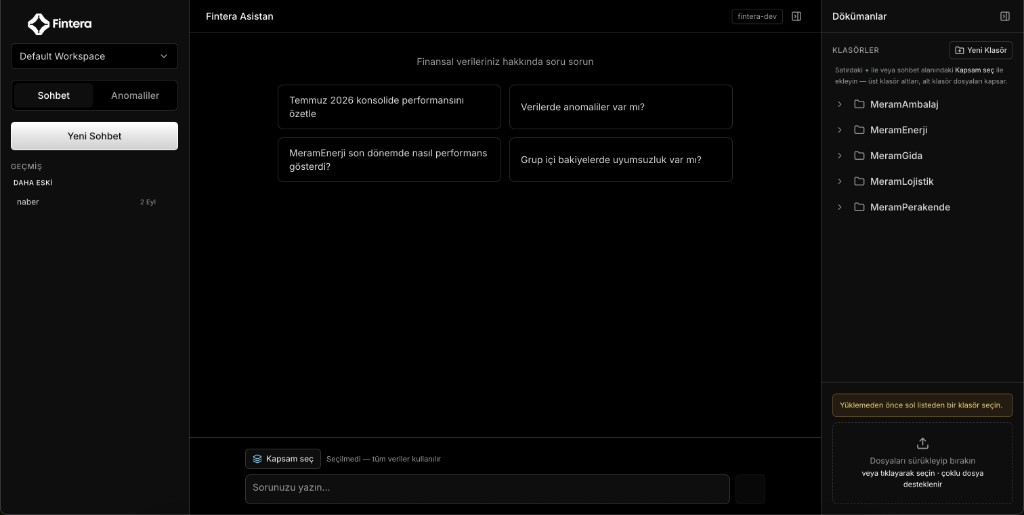Screen dimensions: 1024x515
Task: Expand the MeramLojistik folder chevron
Action: (840, 181)
